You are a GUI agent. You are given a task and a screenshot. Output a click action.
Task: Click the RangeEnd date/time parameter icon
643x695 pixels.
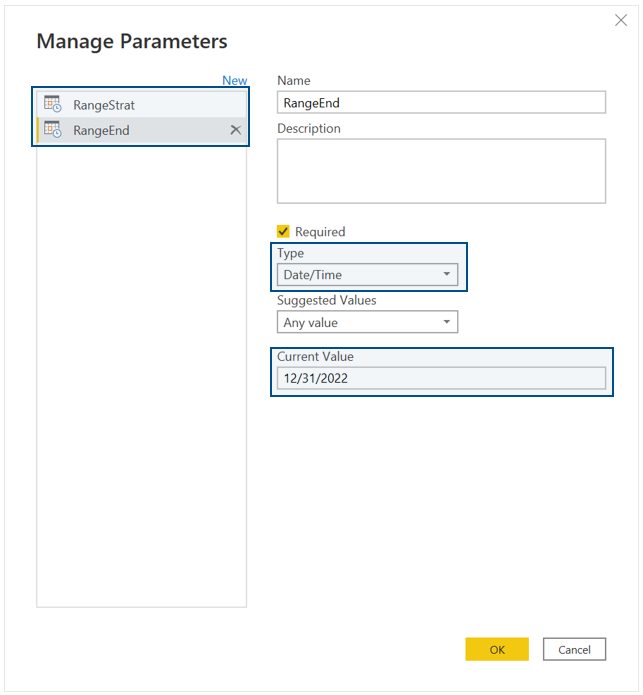click(x=52, y=129)
